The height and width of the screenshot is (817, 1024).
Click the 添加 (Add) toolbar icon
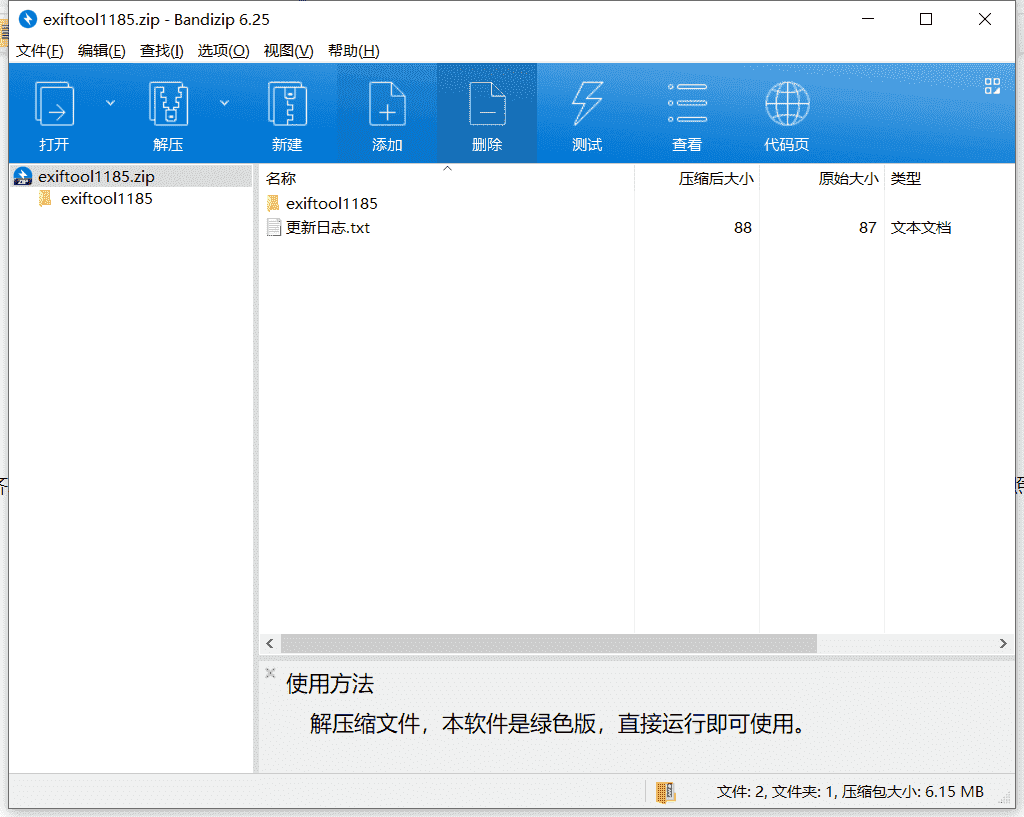(x=387, y=103)
